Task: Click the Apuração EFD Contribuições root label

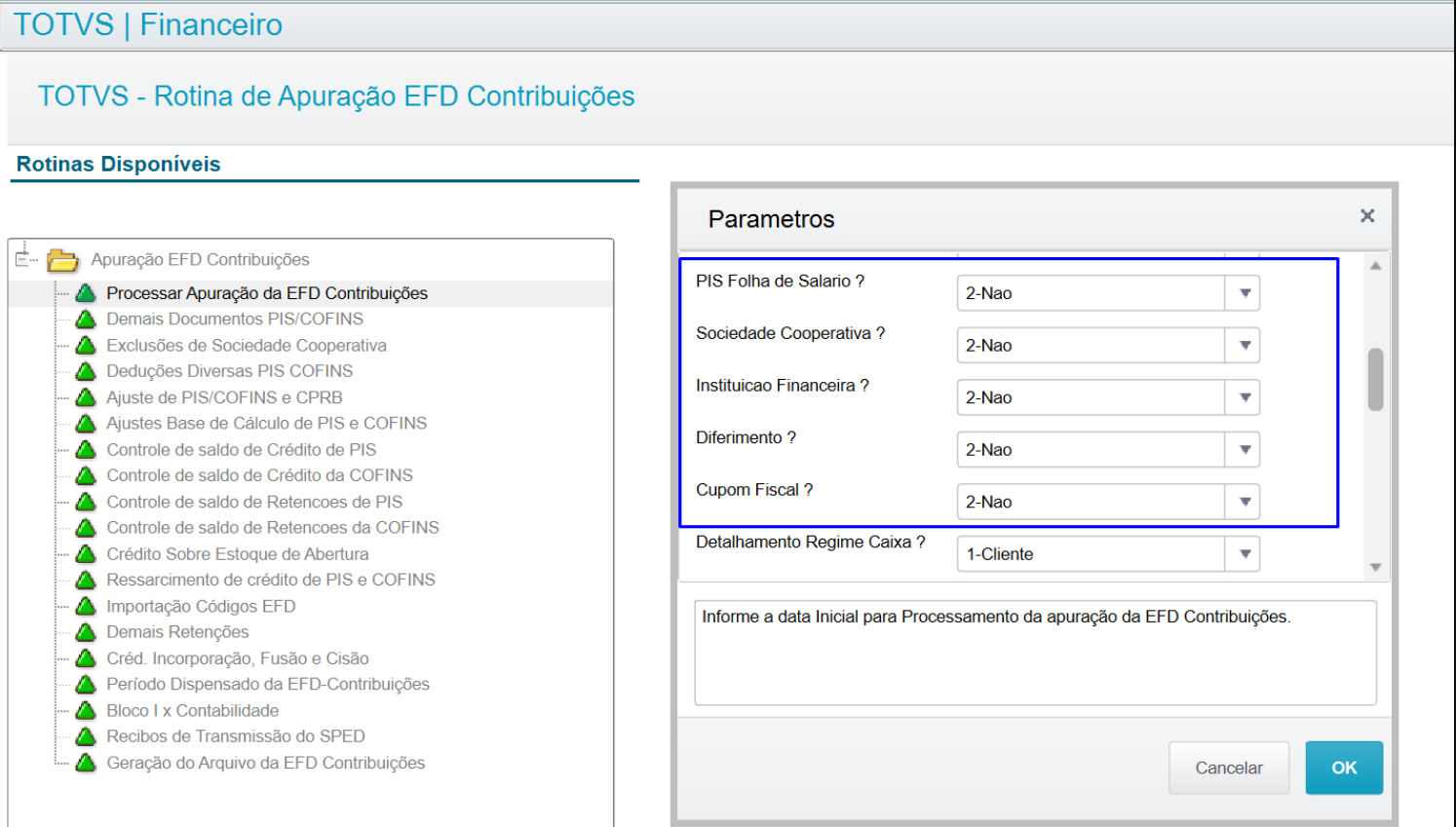Action: [x=200, y=260]
